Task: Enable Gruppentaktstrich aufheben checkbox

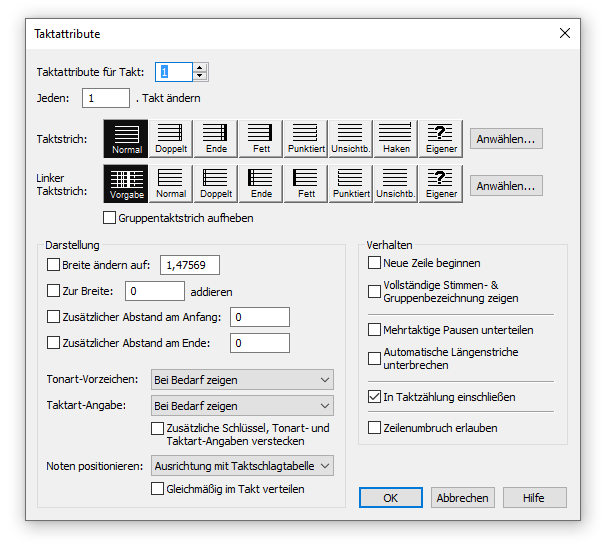Action: pos(109,218)
